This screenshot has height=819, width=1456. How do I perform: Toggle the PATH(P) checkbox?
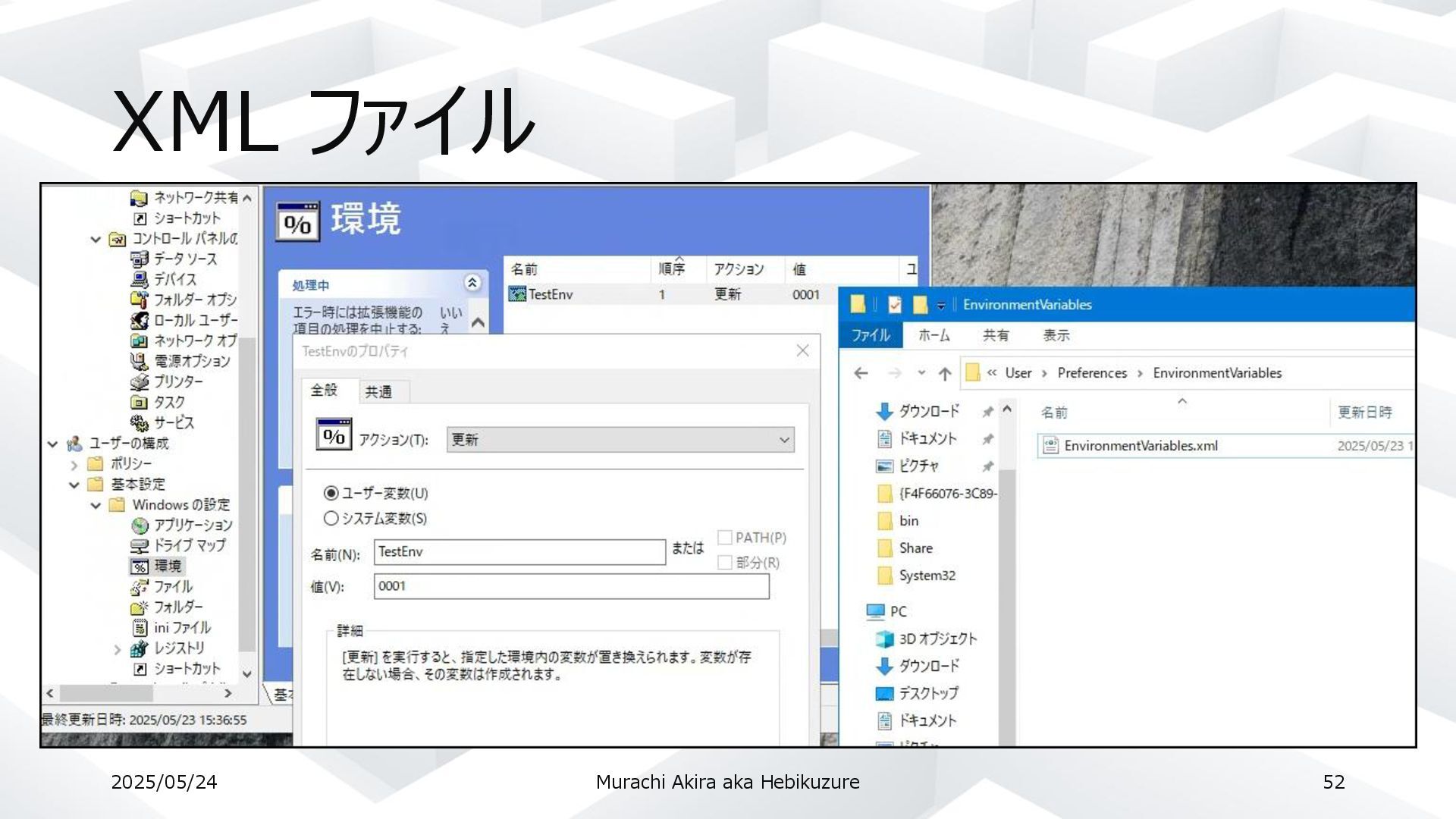pos(725,538)
